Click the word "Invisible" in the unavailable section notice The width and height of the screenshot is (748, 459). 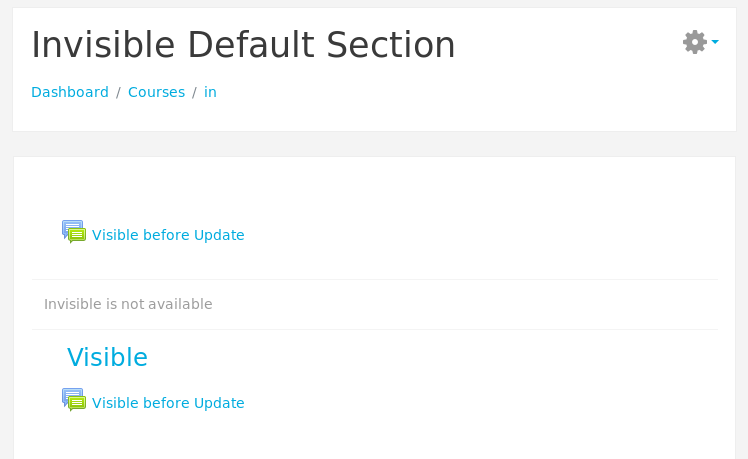pyautogui.click(x=73, y=304)
